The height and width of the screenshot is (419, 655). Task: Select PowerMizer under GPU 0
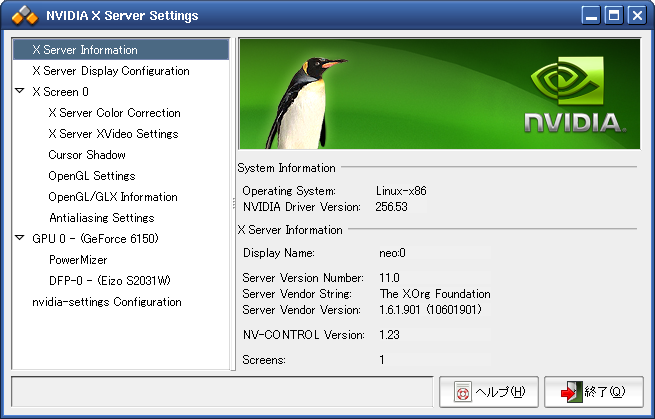pyautogui.click(x=78, y=260)
